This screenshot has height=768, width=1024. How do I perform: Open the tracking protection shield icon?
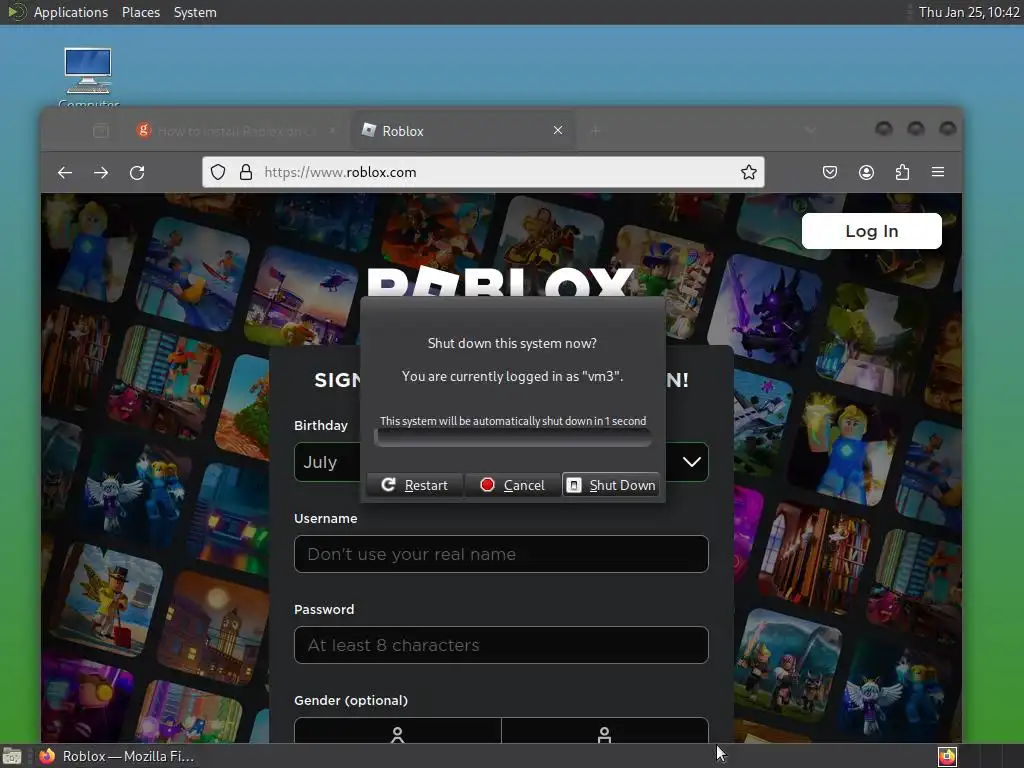[x=218, y=172]
